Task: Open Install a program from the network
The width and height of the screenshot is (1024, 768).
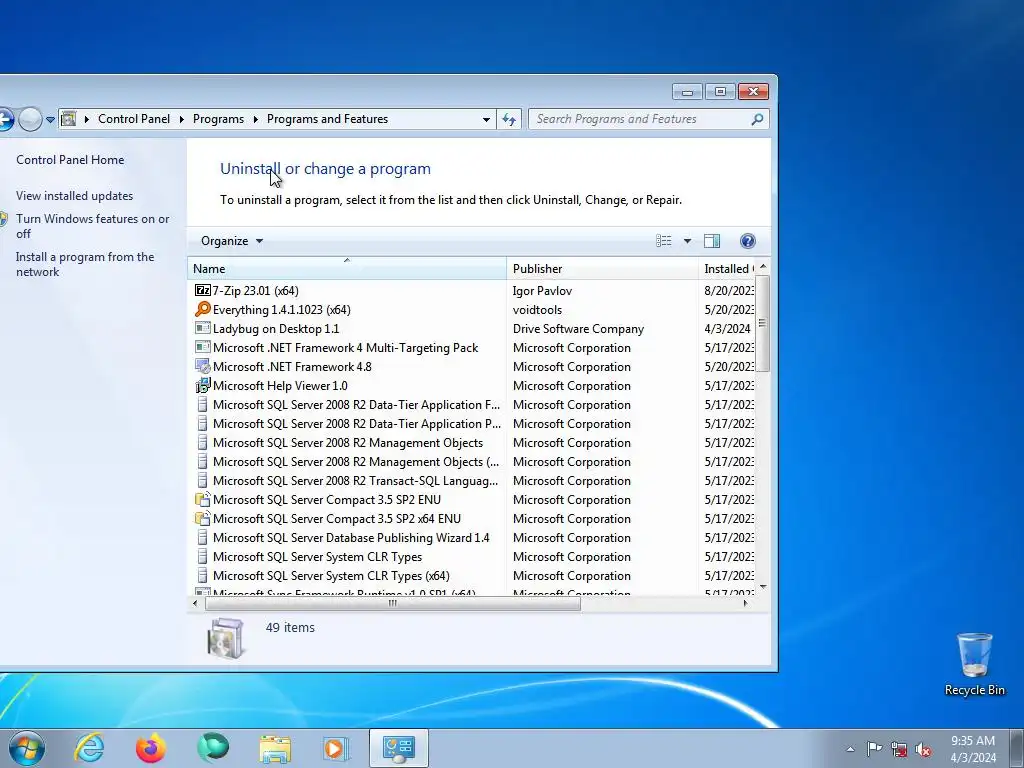Action: pos(85,264)
